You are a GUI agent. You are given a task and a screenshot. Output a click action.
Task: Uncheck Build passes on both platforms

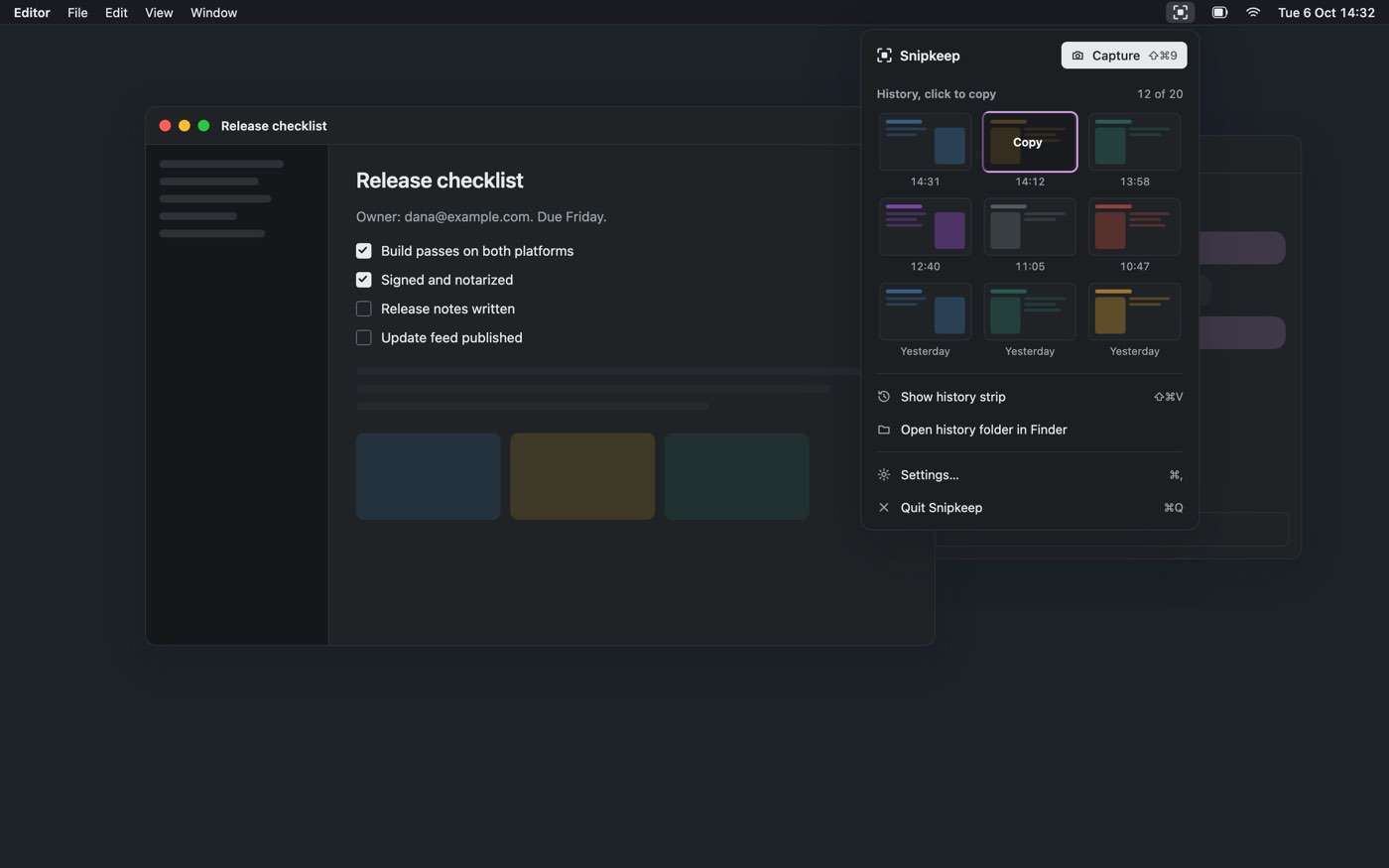click(x=364, y=251)
